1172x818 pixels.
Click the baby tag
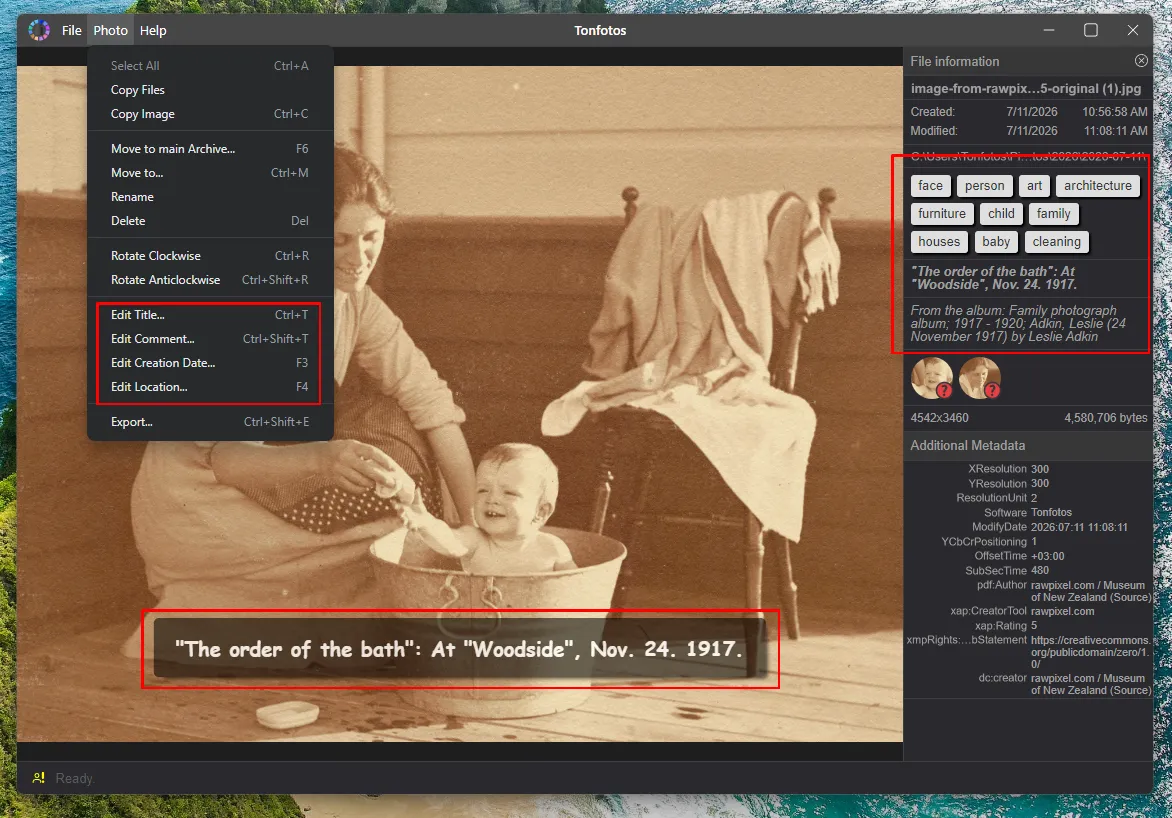tap(996, 242)
